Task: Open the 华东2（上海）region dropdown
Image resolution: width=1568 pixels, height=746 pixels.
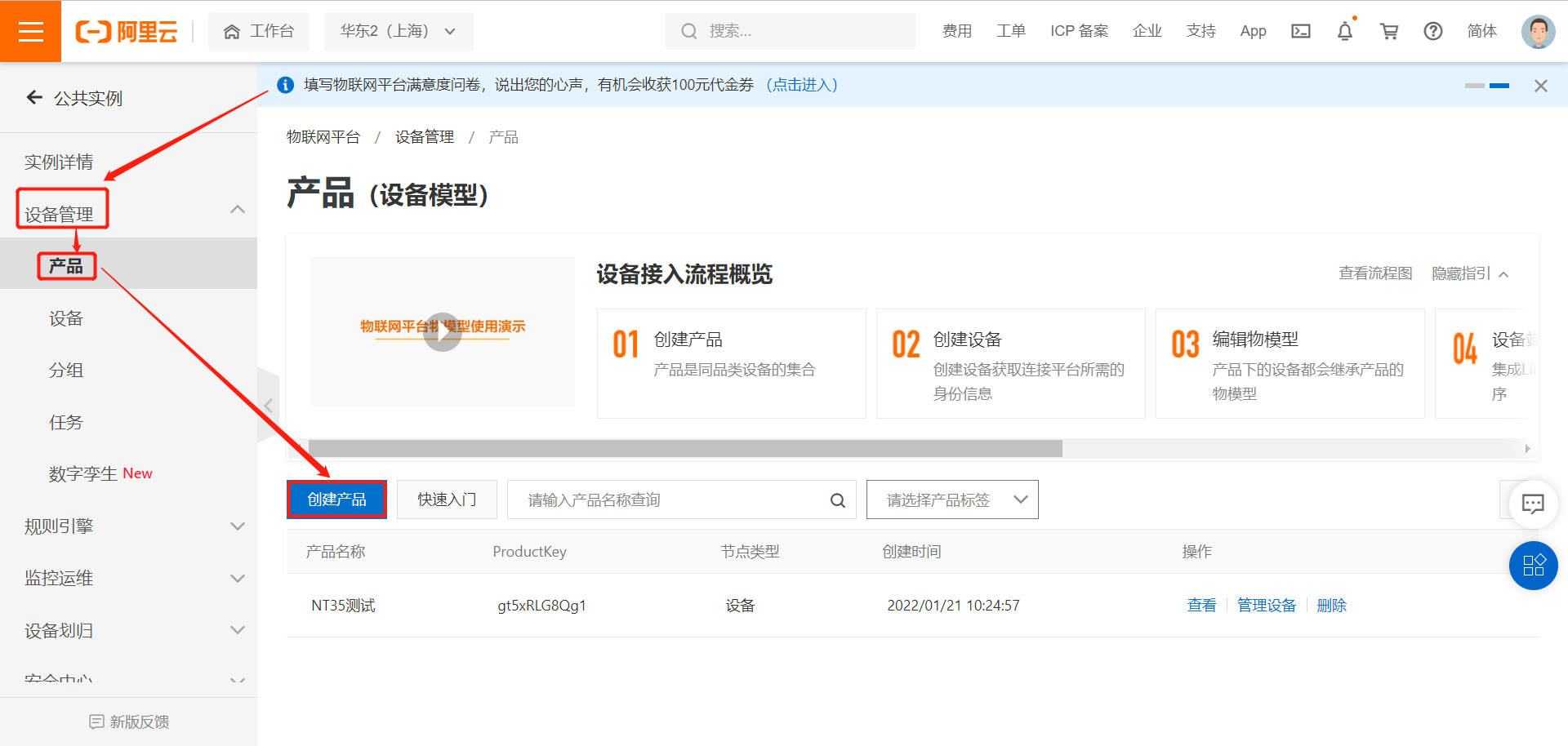Action: [x=399, y=31]
